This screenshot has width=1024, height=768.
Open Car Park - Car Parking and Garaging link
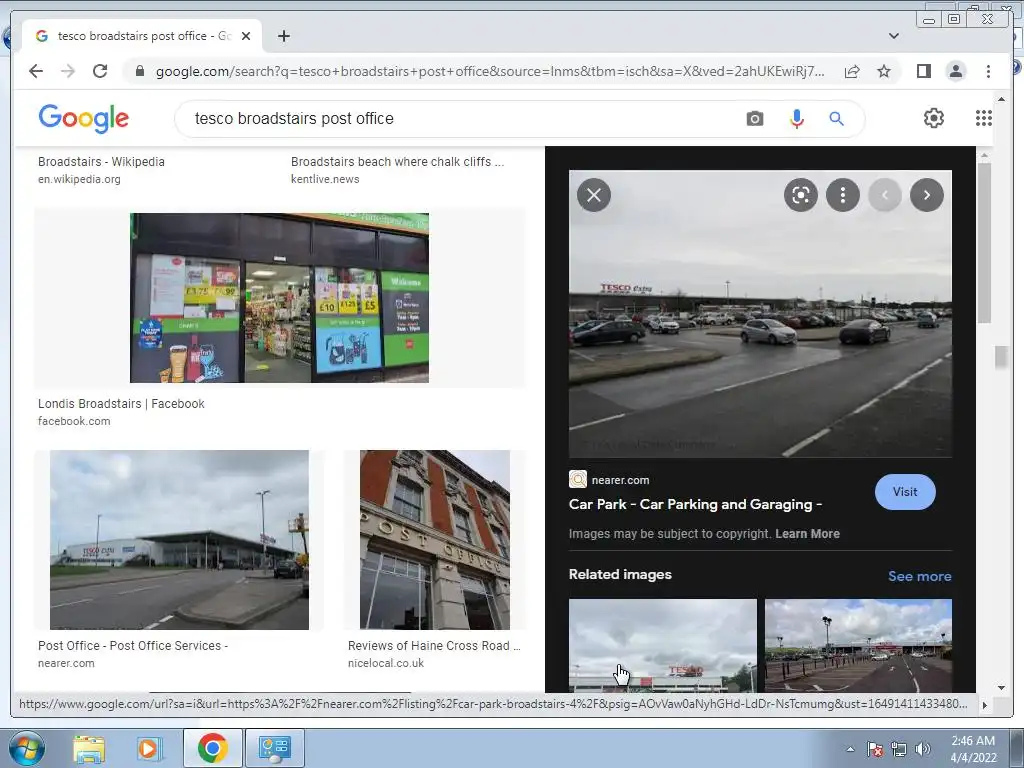click(695, 504)
